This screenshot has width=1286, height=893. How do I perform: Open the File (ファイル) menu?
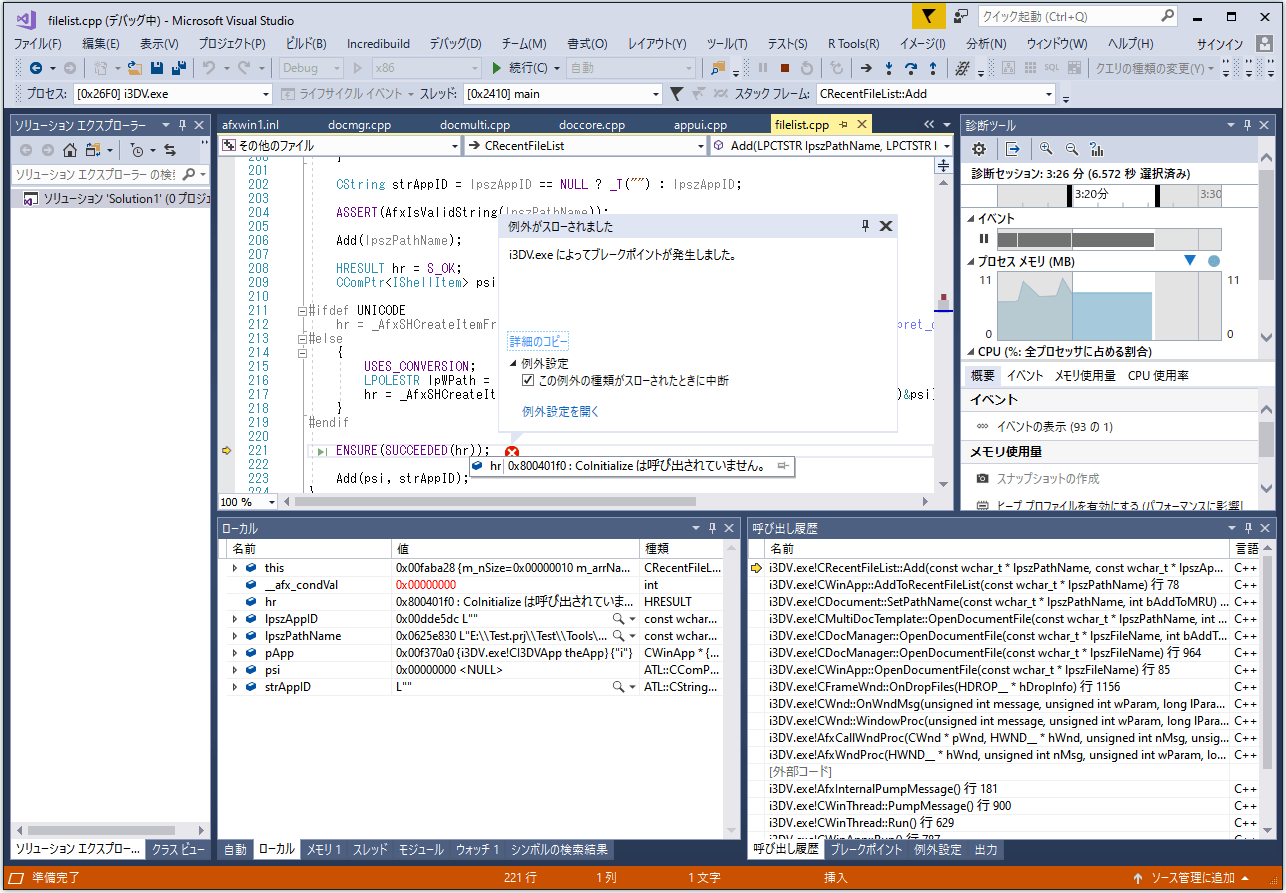[x=37, y=44]
